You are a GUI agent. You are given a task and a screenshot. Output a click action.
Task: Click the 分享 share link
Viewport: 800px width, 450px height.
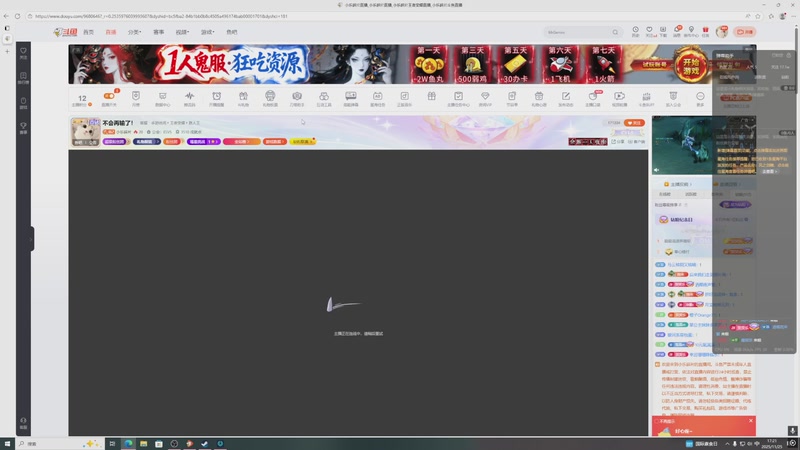(x=618, y=141)
